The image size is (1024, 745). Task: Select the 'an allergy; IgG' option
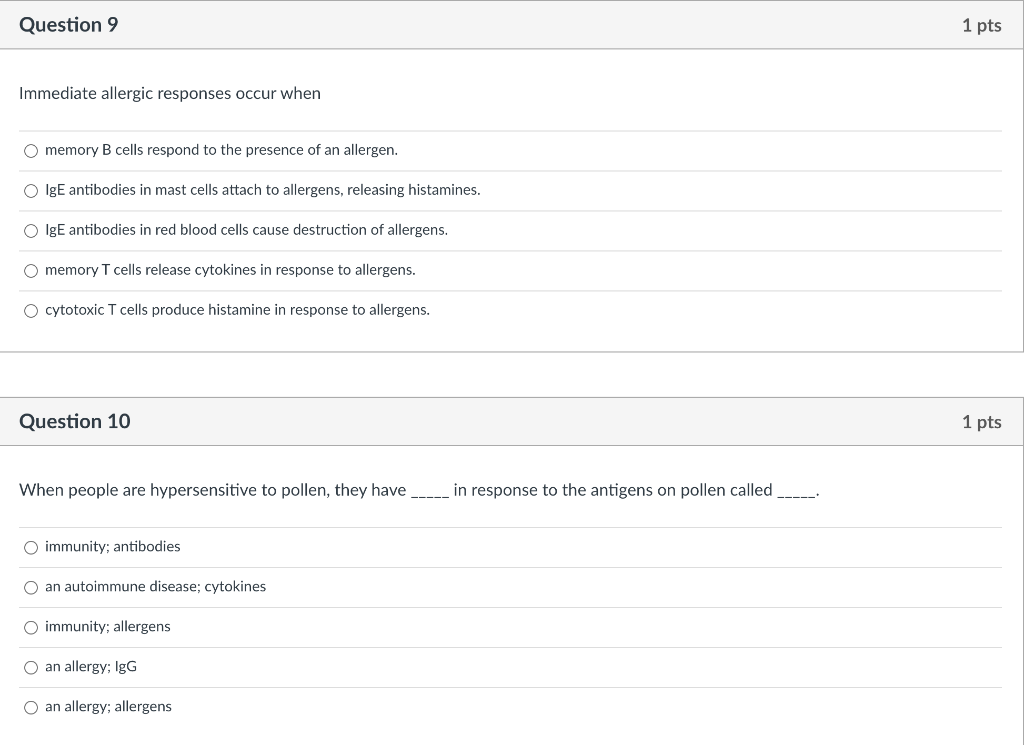(x=31, y=667)
